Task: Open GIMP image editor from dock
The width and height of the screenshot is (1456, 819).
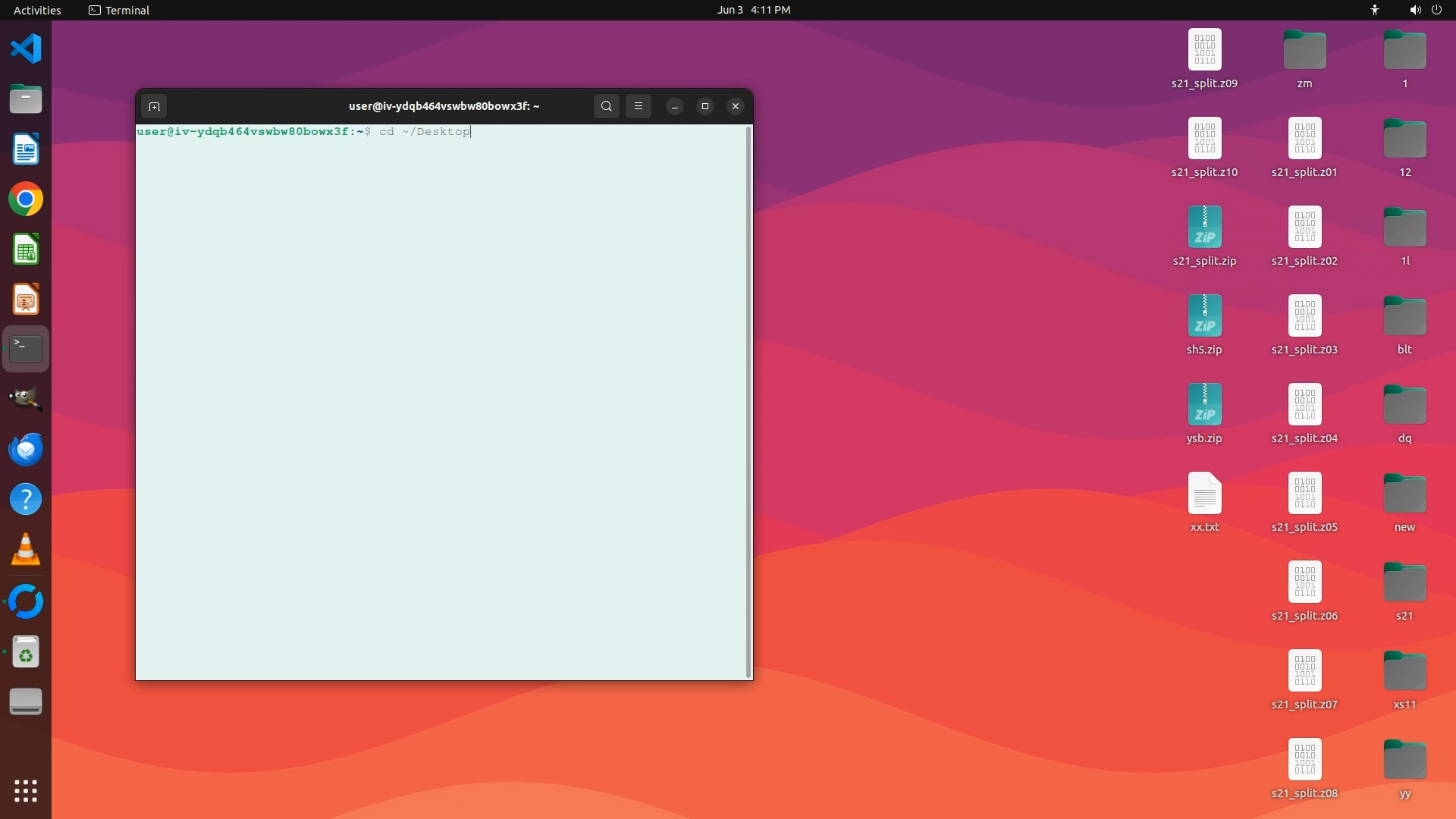Action: tap(26, 398)
